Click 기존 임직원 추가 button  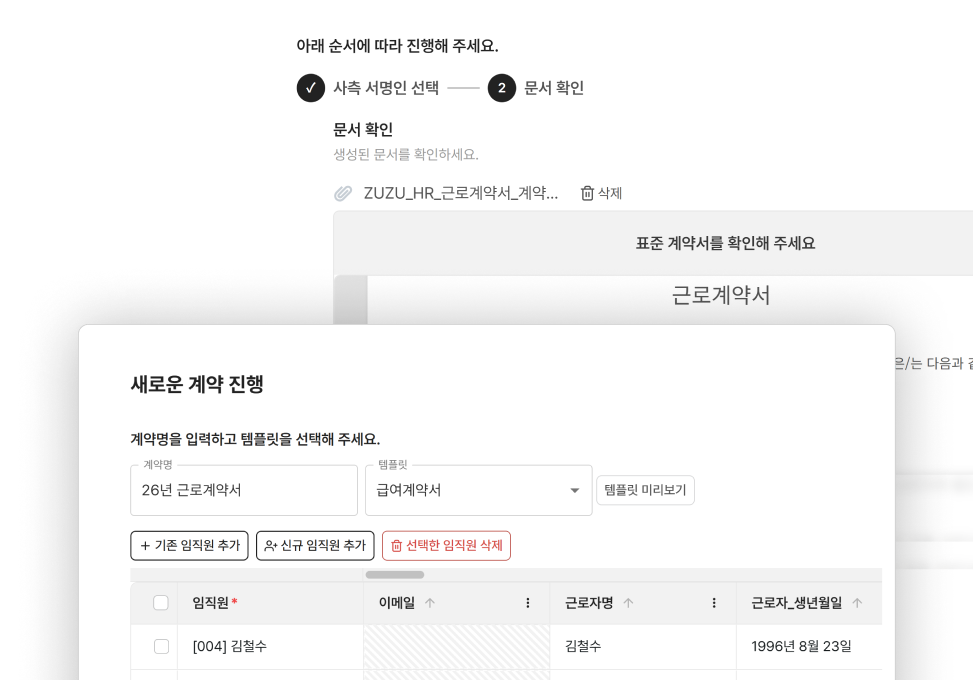[189, 545]
